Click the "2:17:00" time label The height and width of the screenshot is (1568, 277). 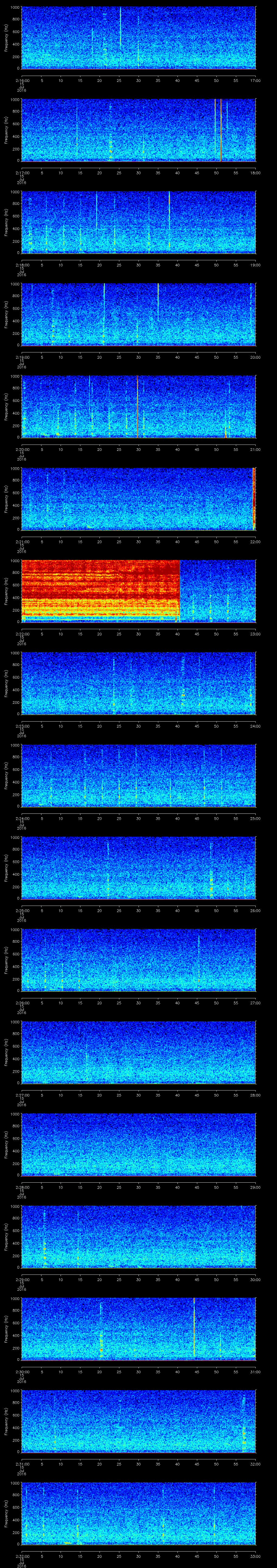[22, 173]
